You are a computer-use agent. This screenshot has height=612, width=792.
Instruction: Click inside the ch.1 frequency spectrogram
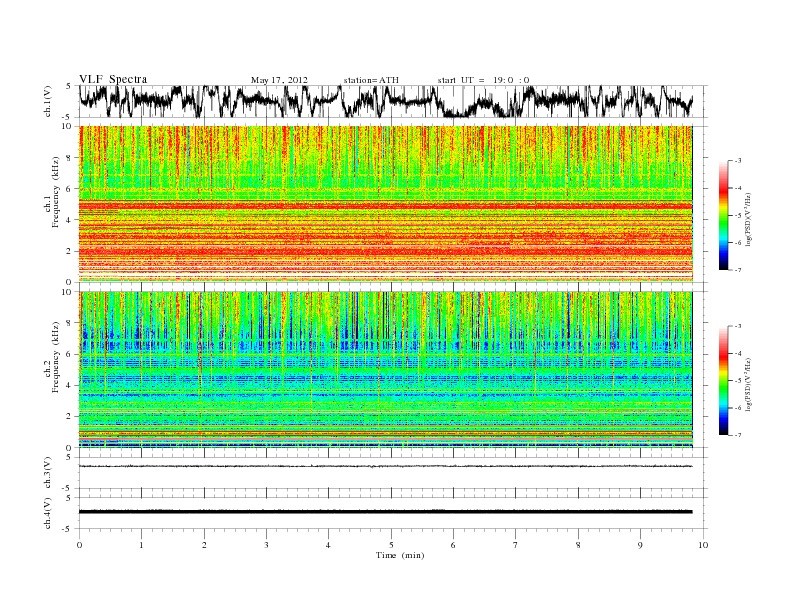click(386, 203)
